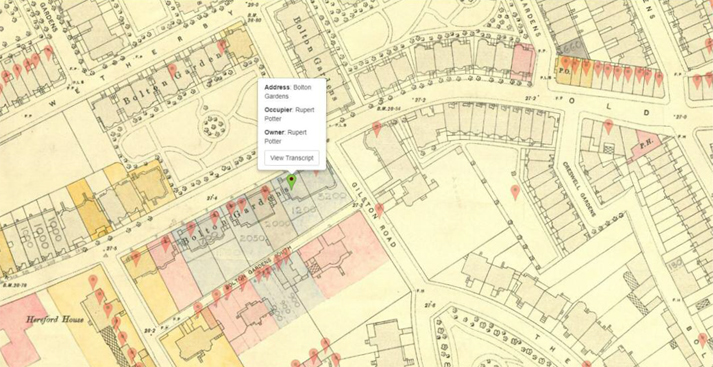This screenshot has height=367, width=713.
Task: Select the marker beside the Gilston Road label
Action: [x=379, y=210]
